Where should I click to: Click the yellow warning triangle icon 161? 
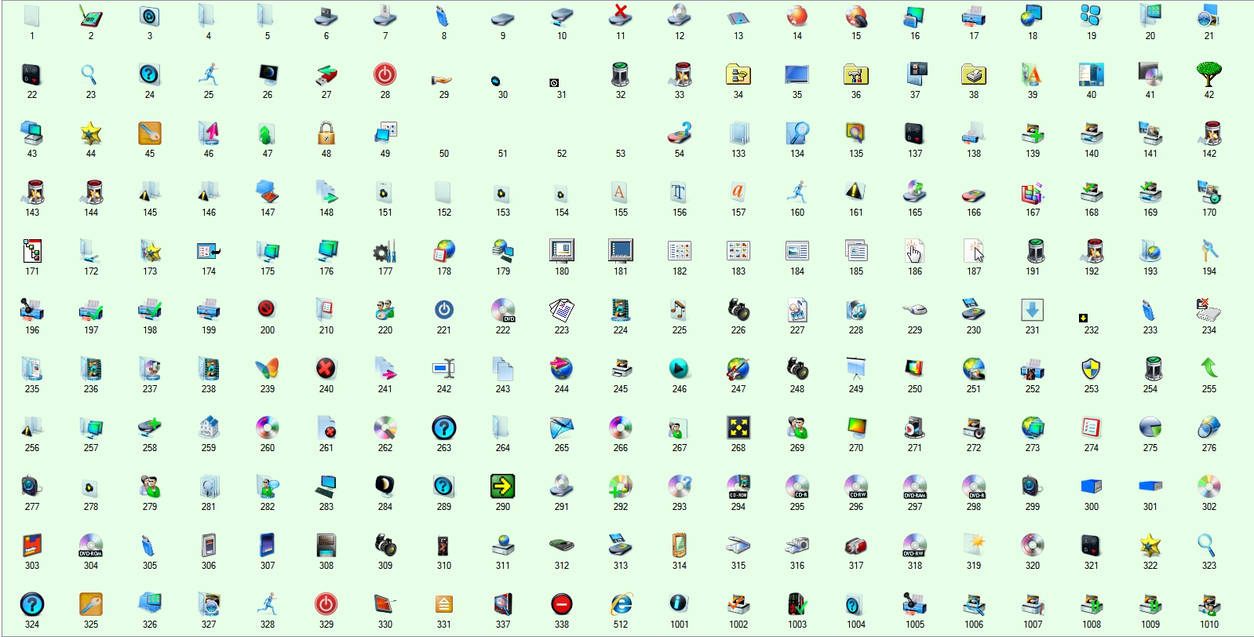tap(856, 192)
